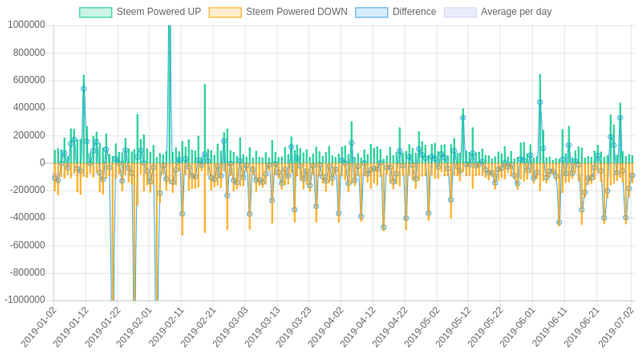The width and height of the screenshot is (640, 361).
Task: Click the -400000 y-axis value
Action: point(27,218)
